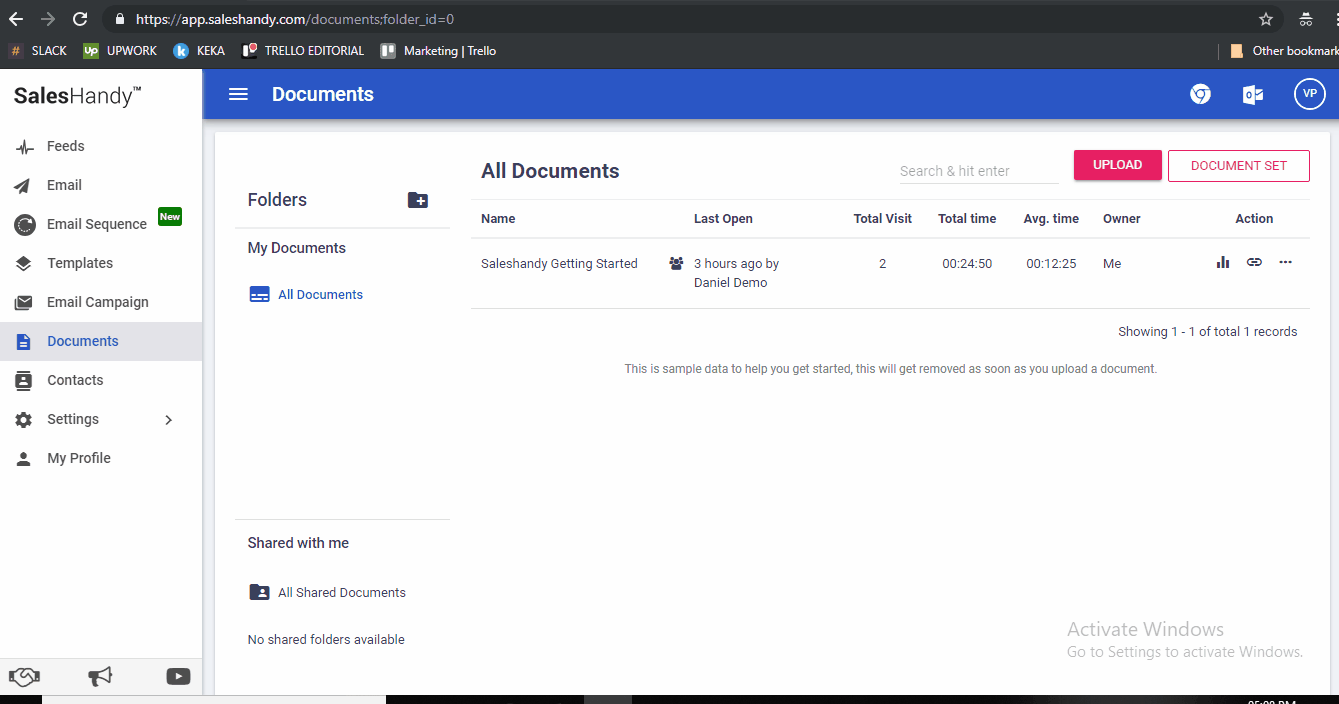Screen dimensions: 1339x704
Task: Click the shared-users icon on document row
Action: pyautogui.click(x=676, y=263)
